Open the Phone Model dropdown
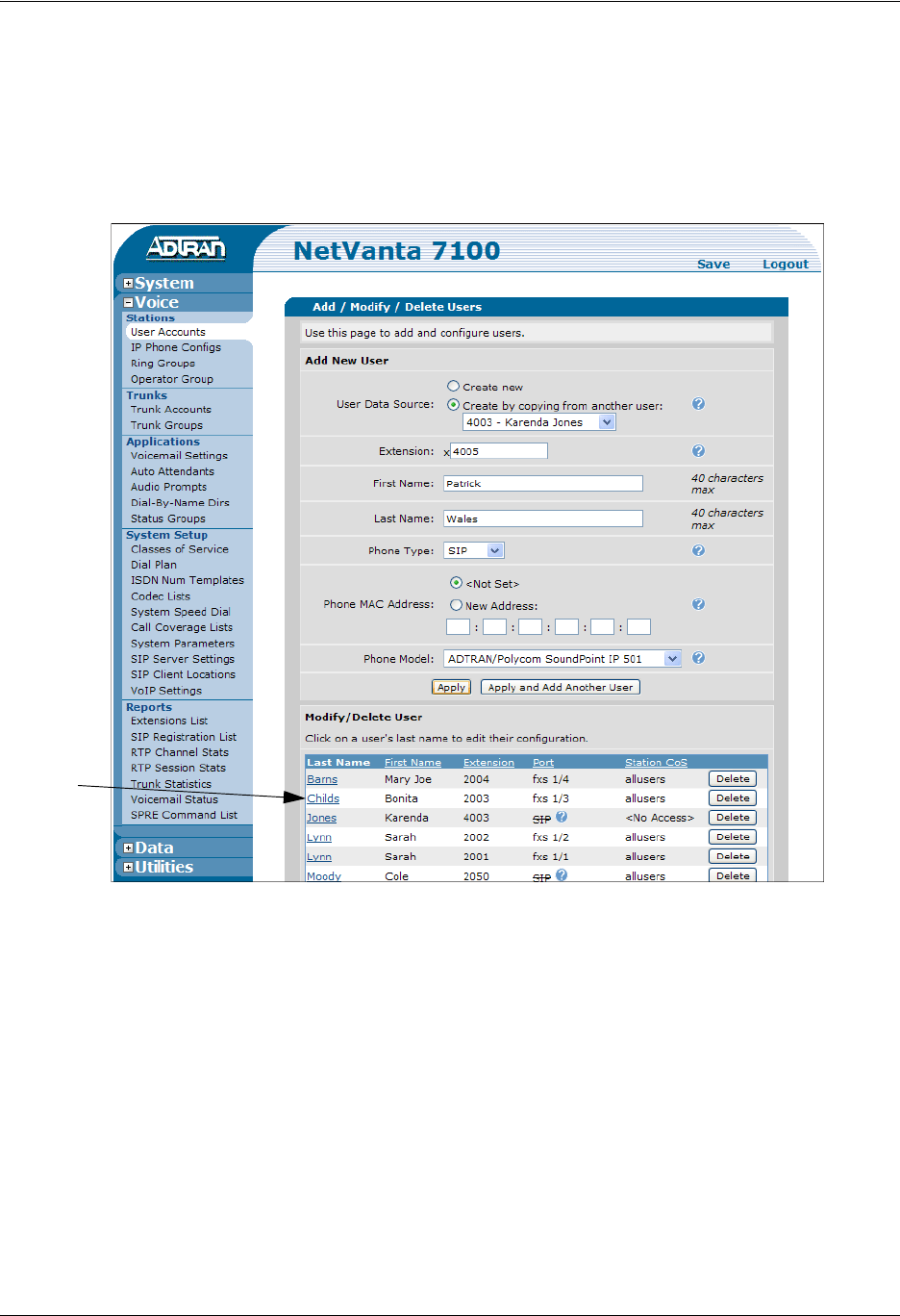900x1316 pixels. click(562, 659)
